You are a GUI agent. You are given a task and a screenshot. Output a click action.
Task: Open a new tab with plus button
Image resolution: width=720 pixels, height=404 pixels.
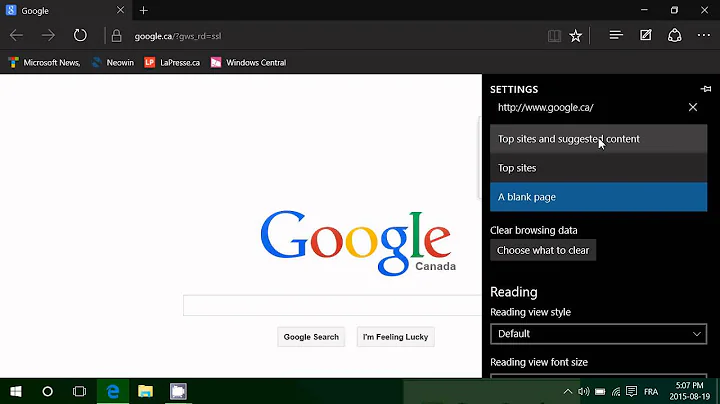pyautogui.click(x=144, y=10)
